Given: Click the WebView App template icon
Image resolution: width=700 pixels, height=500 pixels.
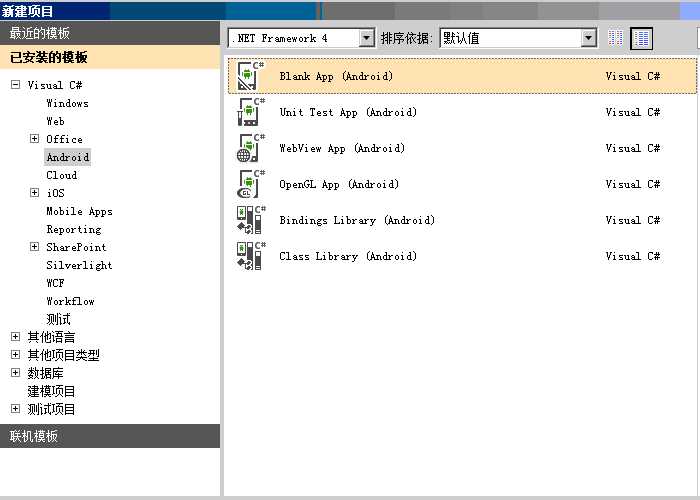Looking at the screenshot, I should (x=251, y=148).
